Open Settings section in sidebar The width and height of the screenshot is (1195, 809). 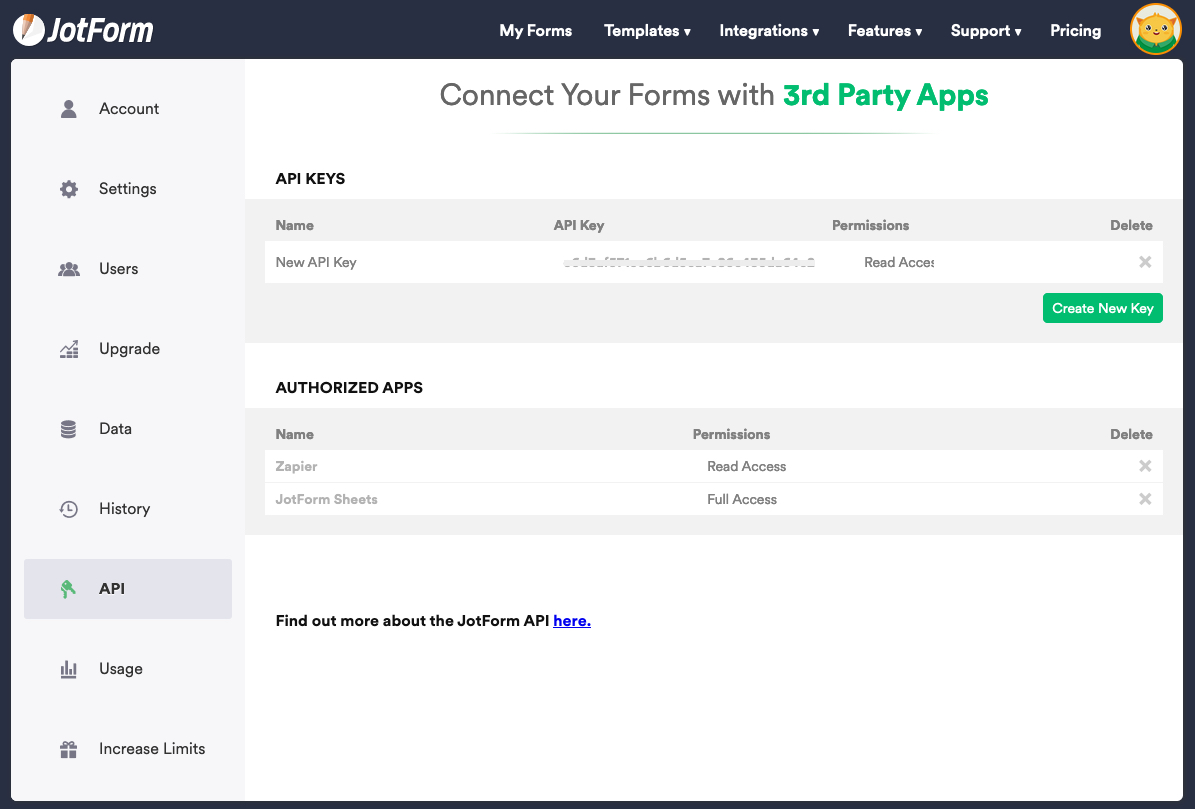click(128, 189)
